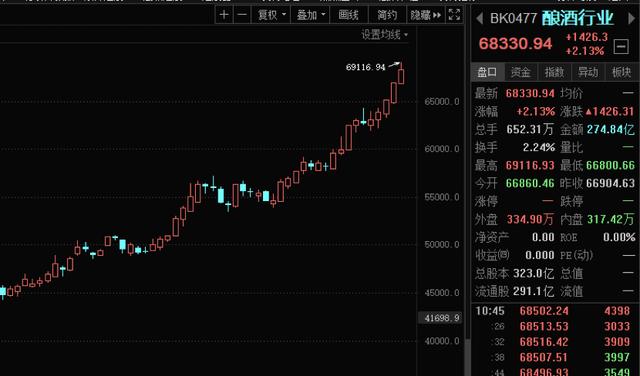Screen dimensions: 640x376
Task: Click the 41698.9 price axis label
Action: [x=441, y=318]
